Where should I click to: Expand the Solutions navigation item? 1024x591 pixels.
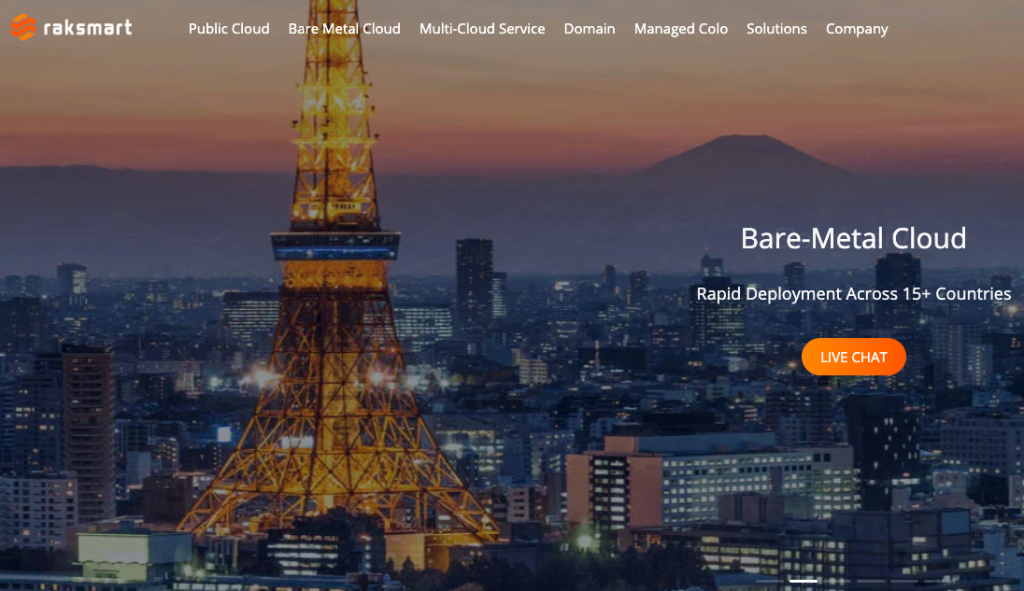776,29
